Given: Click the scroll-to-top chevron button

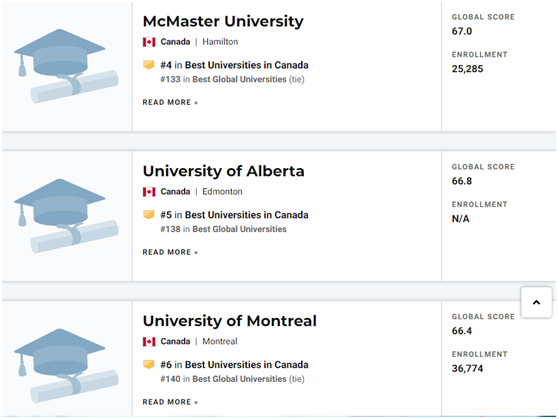Looking at the screenshot, I should click(536, 302).
